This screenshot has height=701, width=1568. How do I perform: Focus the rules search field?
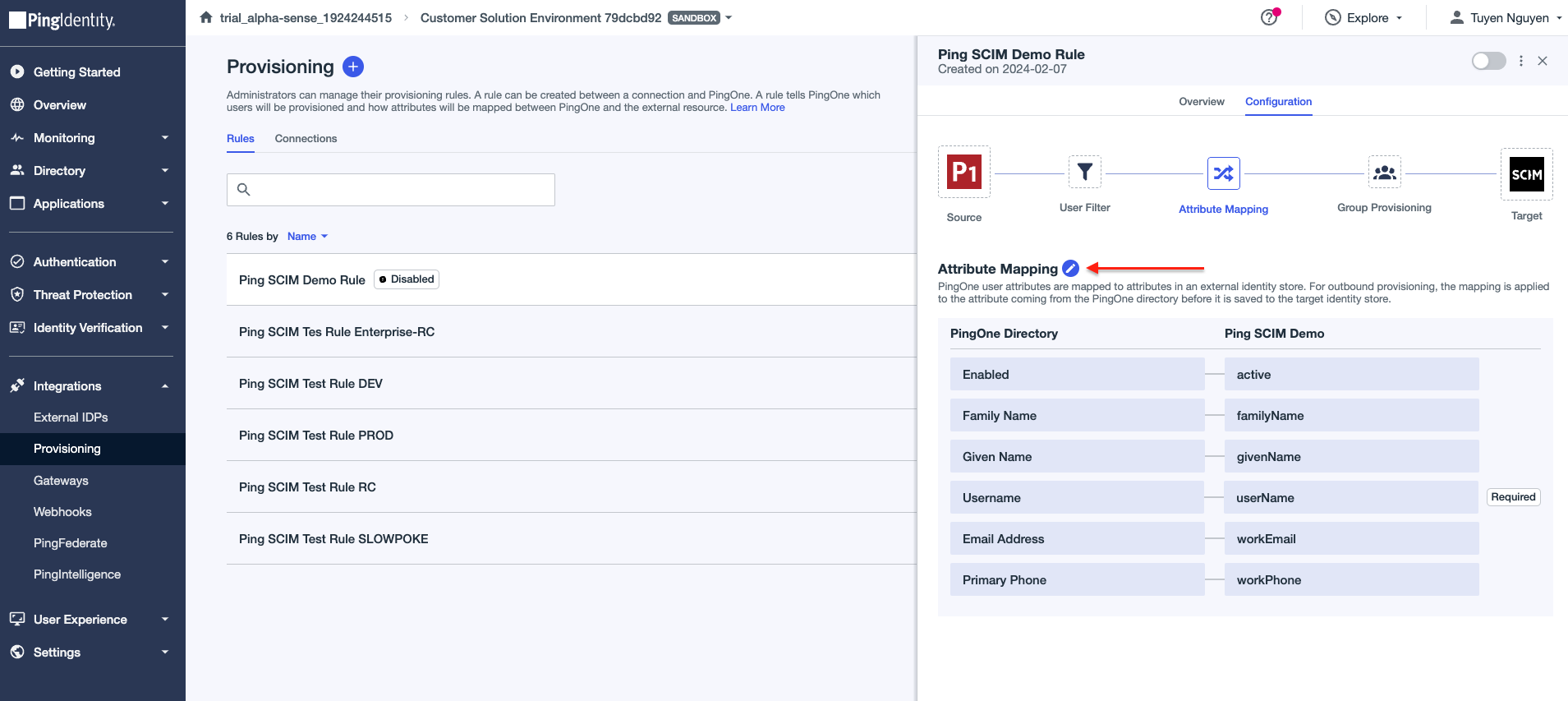[391, 190]
